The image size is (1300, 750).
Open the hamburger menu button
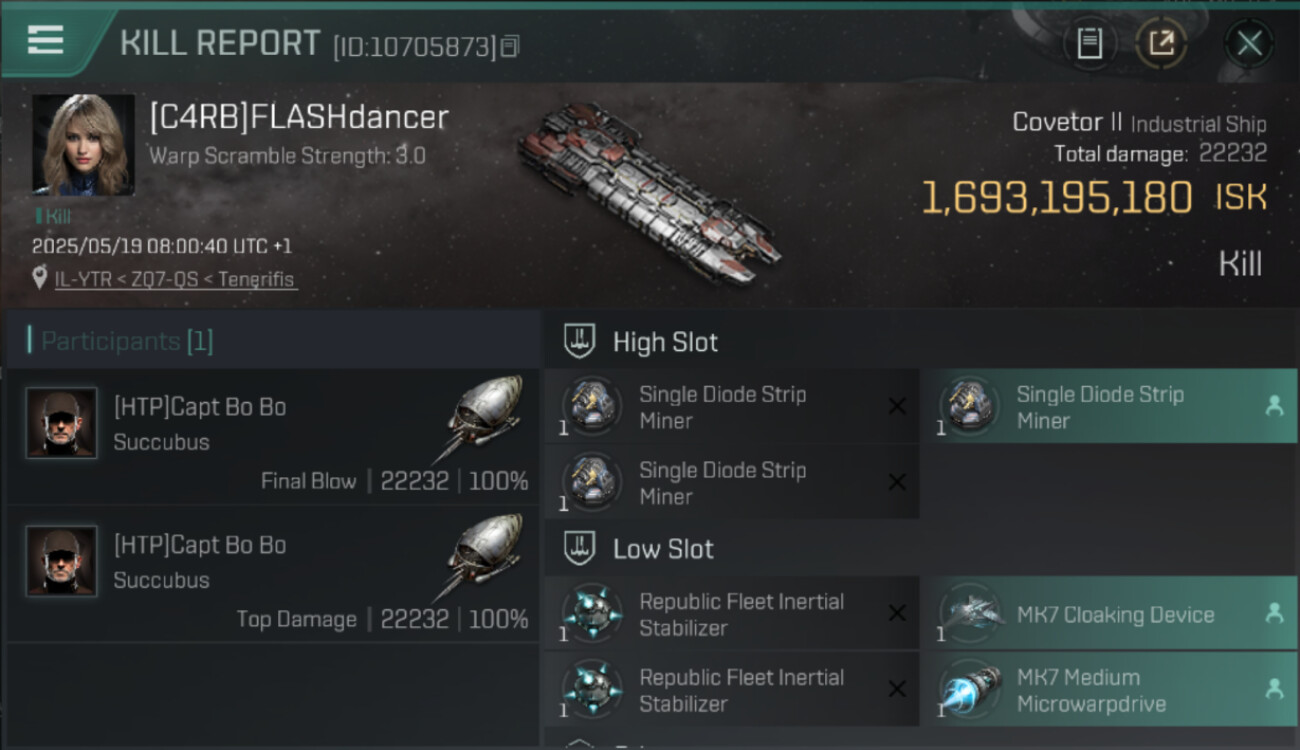coord(46,40)
